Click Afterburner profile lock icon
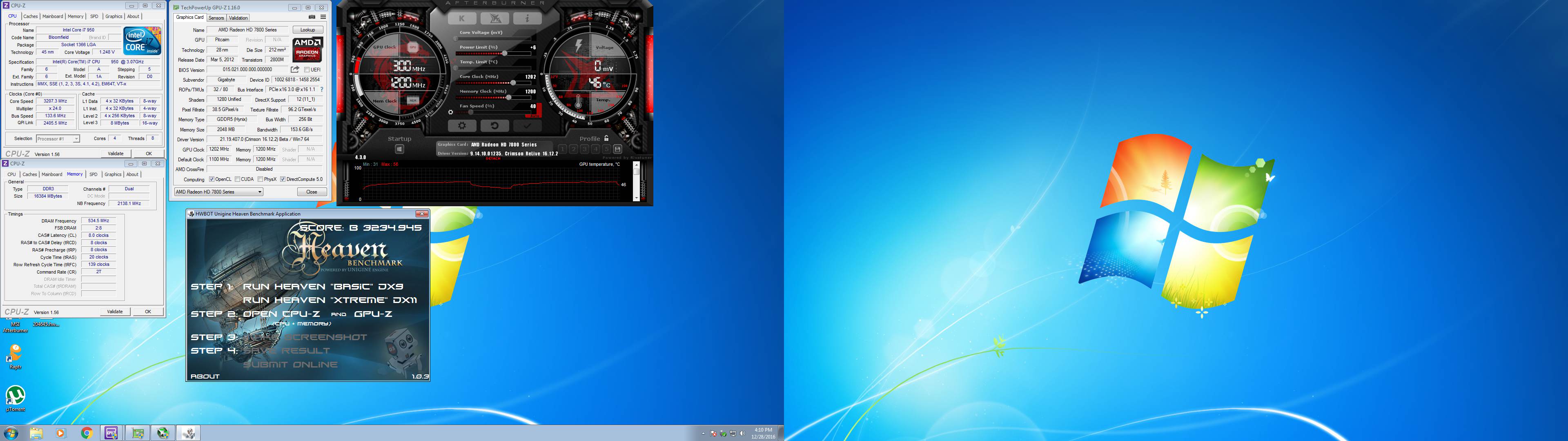1568x441 pixels. pyautogui.click(x=606, y=138)
